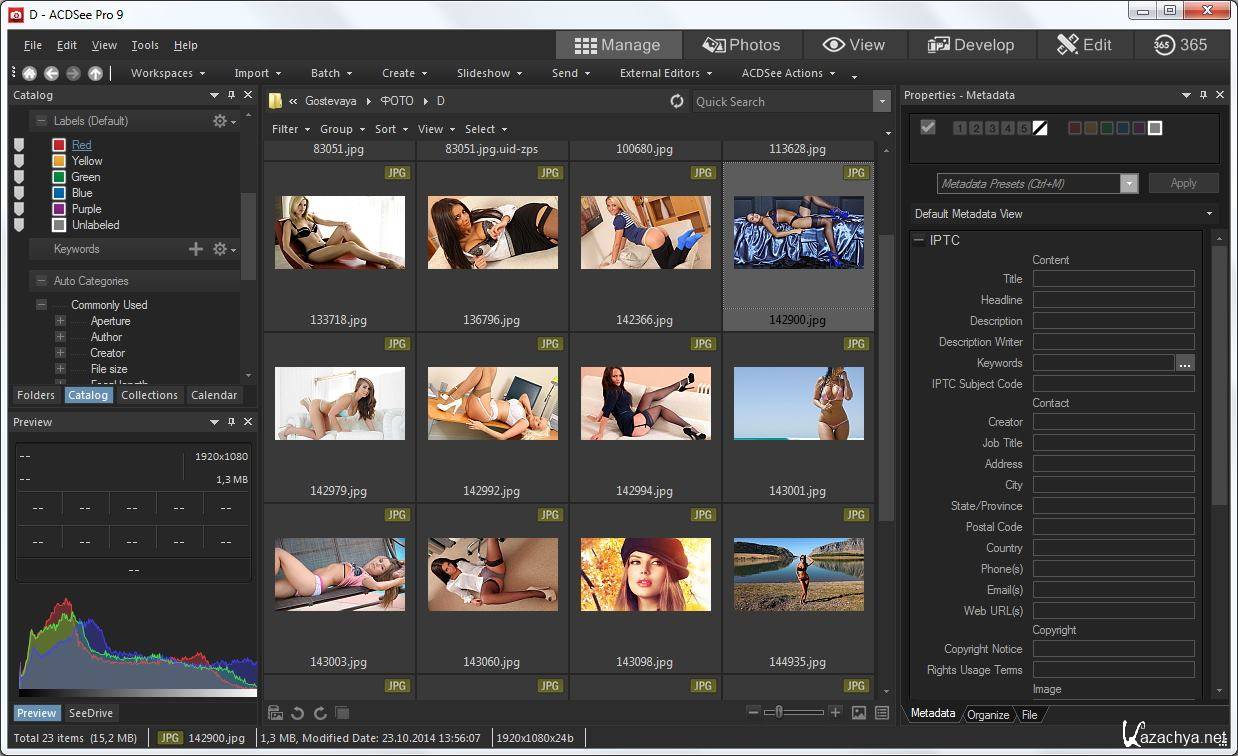Viewport: 1238px width, 756px height.
Task: Click the Home navigation icon in toolbar
Action: pos(29,73)
